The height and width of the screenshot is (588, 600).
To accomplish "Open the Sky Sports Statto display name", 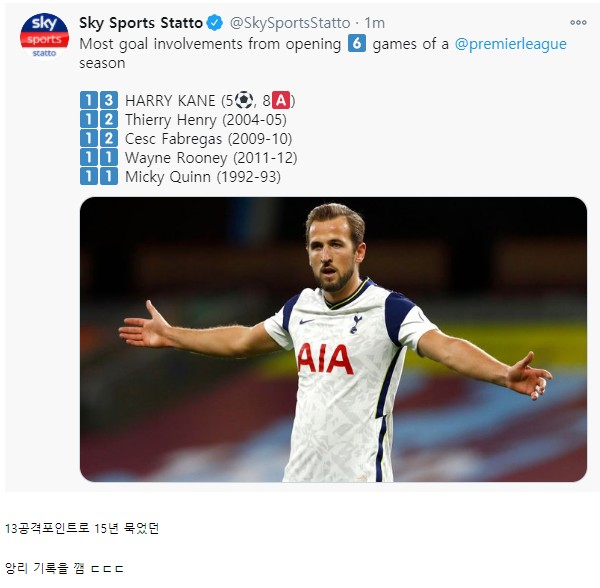I will pos(141,23).
